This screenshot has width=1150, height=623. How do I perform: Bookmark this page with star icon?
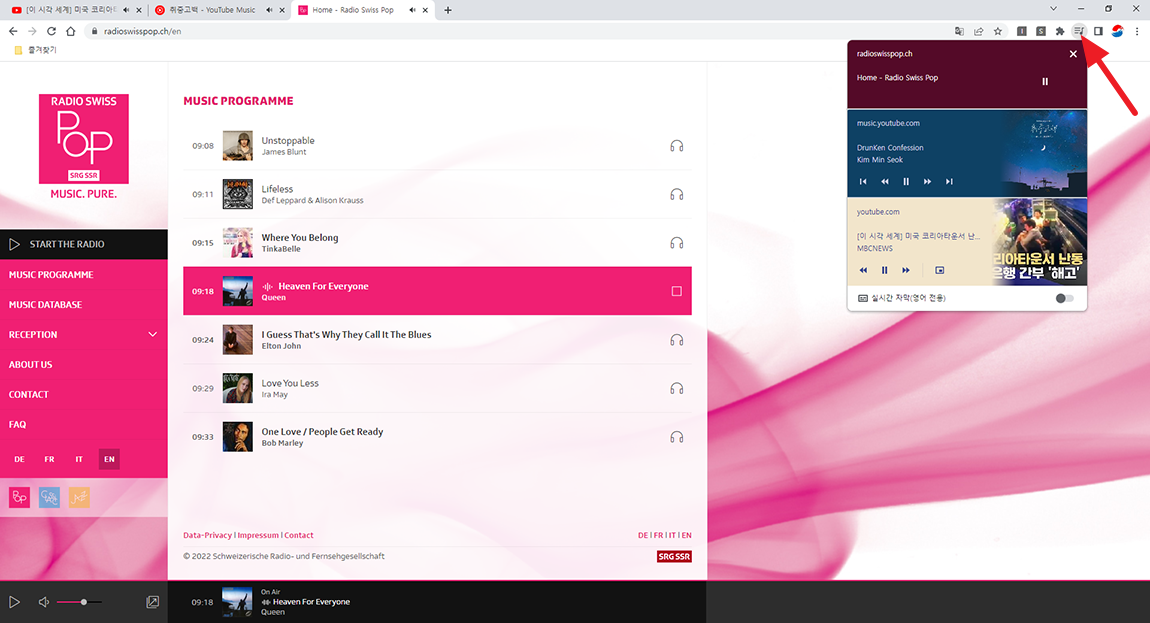coord(997,31)
